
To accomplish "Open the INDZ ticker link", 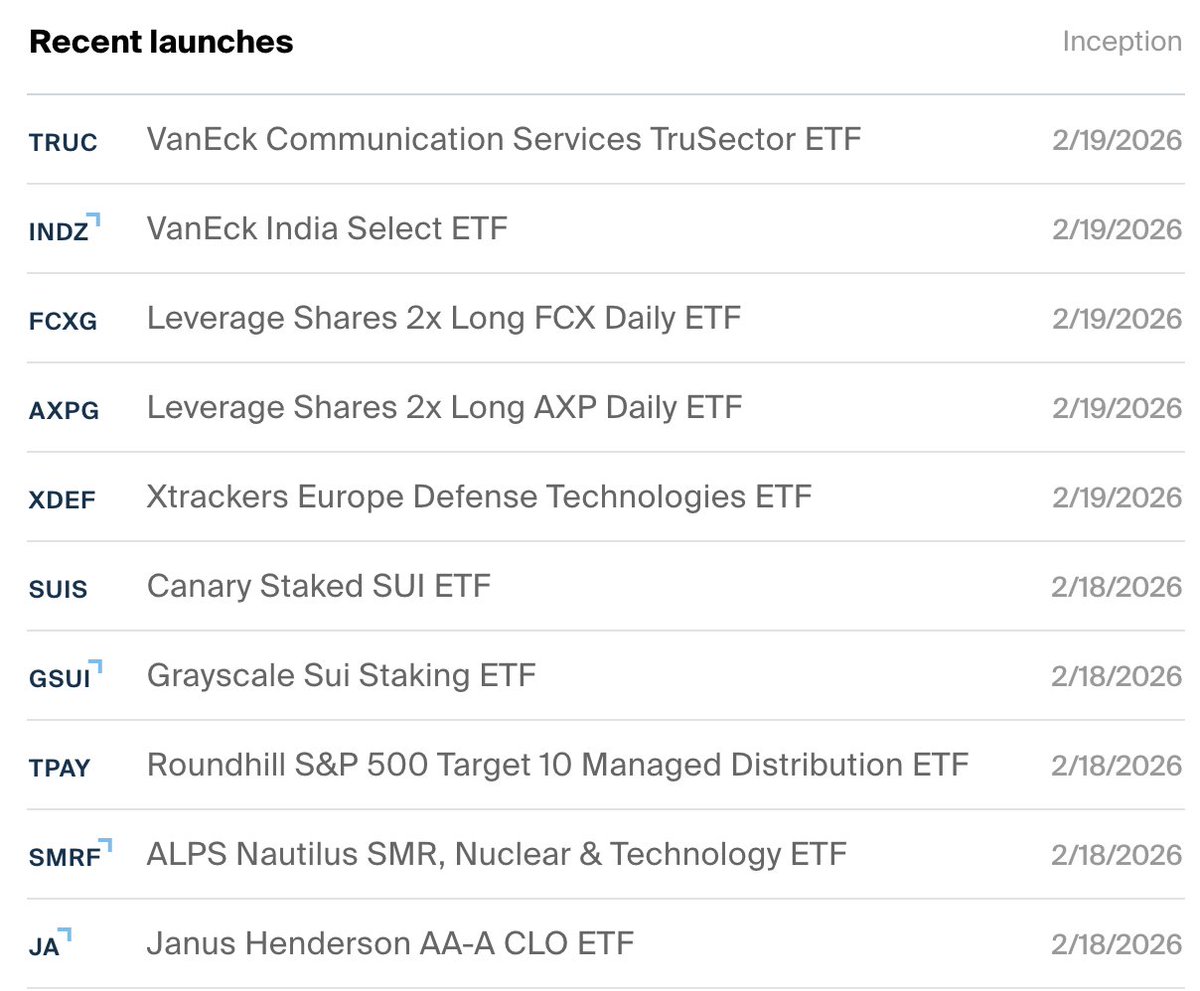I will [59, 232].
